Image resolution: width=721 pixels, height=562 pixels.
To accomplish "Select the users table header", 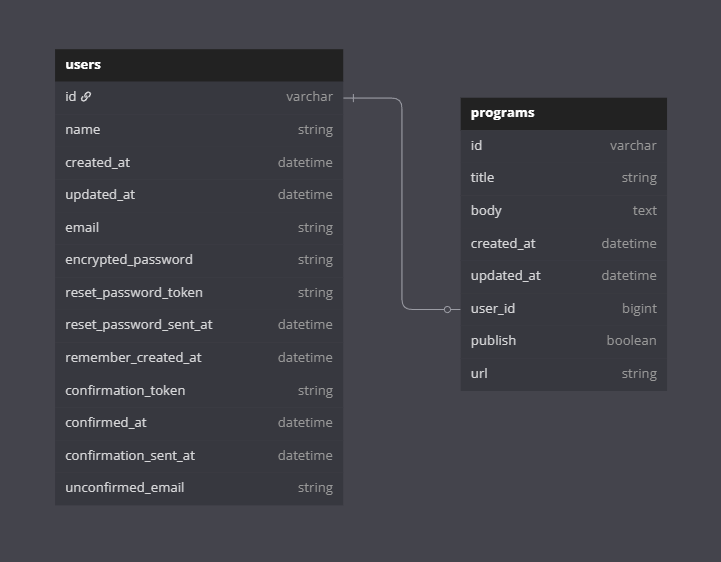I will point(198,65).
